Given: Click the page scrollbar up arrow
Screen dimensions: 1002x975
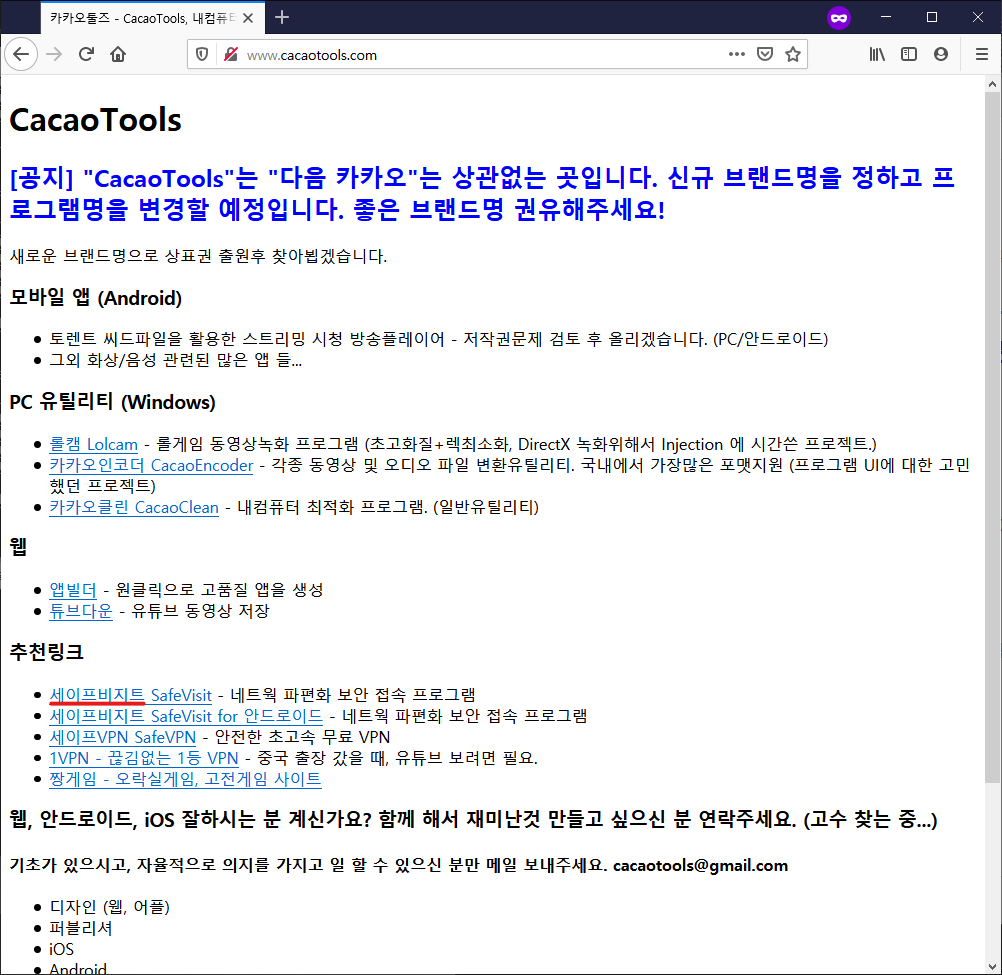Looking at the screenshot, I should (x=992, y=84).
